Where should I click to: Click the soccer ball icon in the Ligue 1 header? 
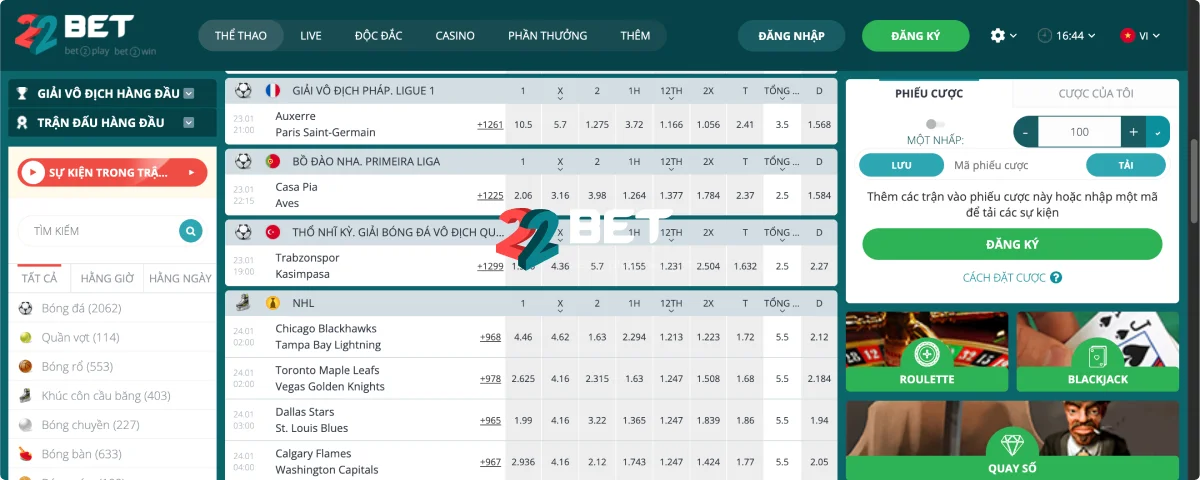tap(243, 90)
